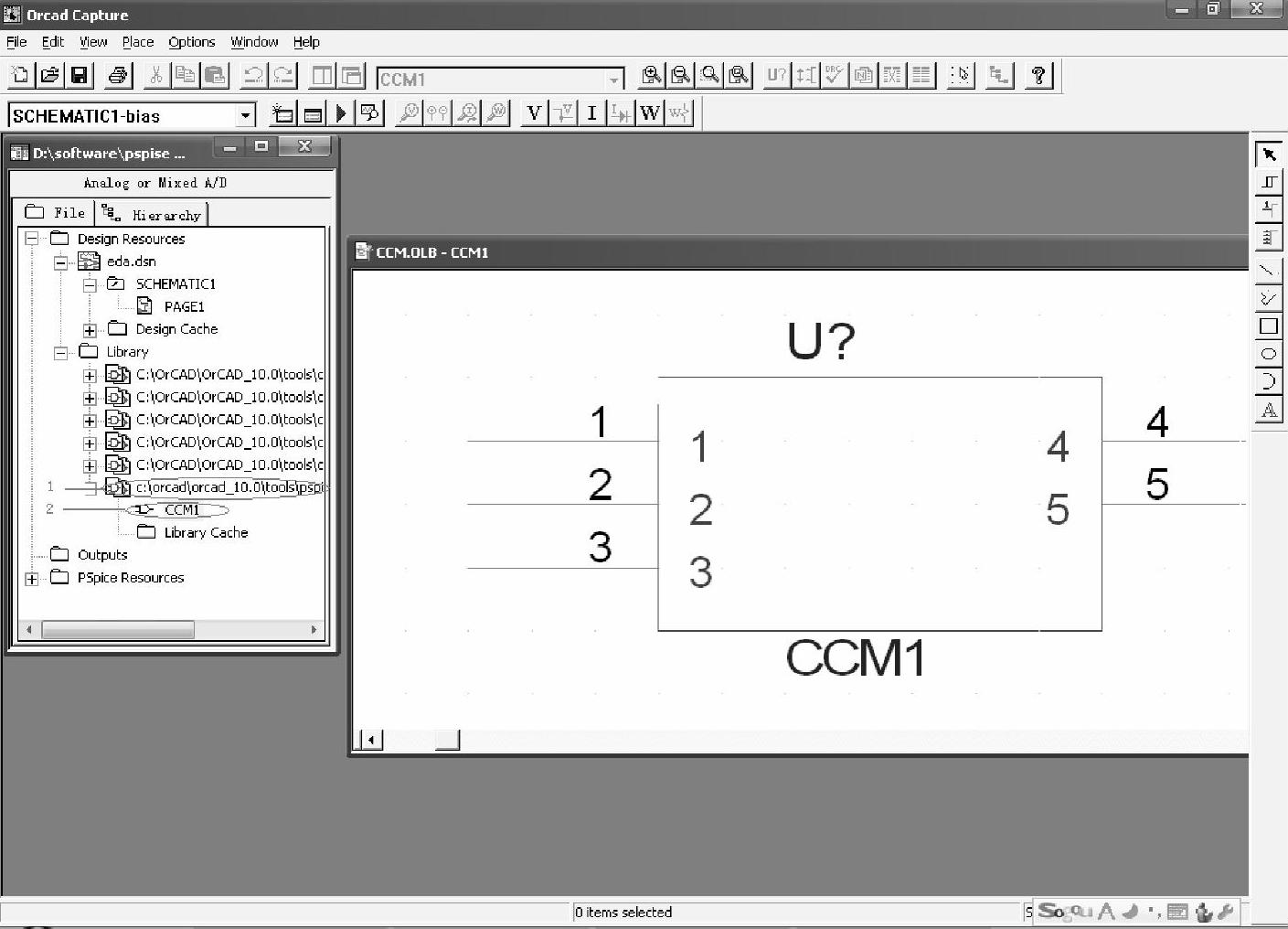Click the Redo toolbar icon

click(x=282, y=76)
